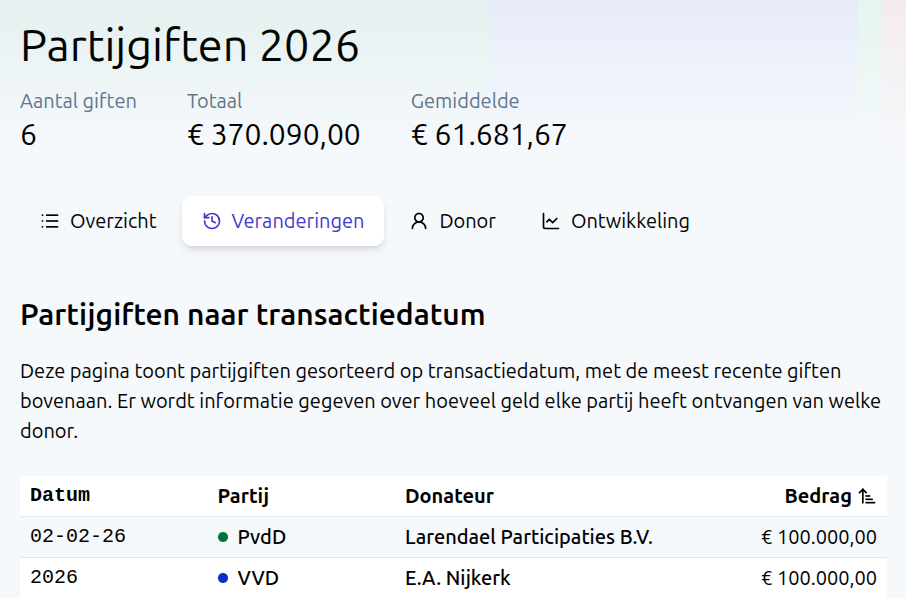906x598 pixels.
Task: Click the PvdD party name
Action: click(x=261, y=537)
